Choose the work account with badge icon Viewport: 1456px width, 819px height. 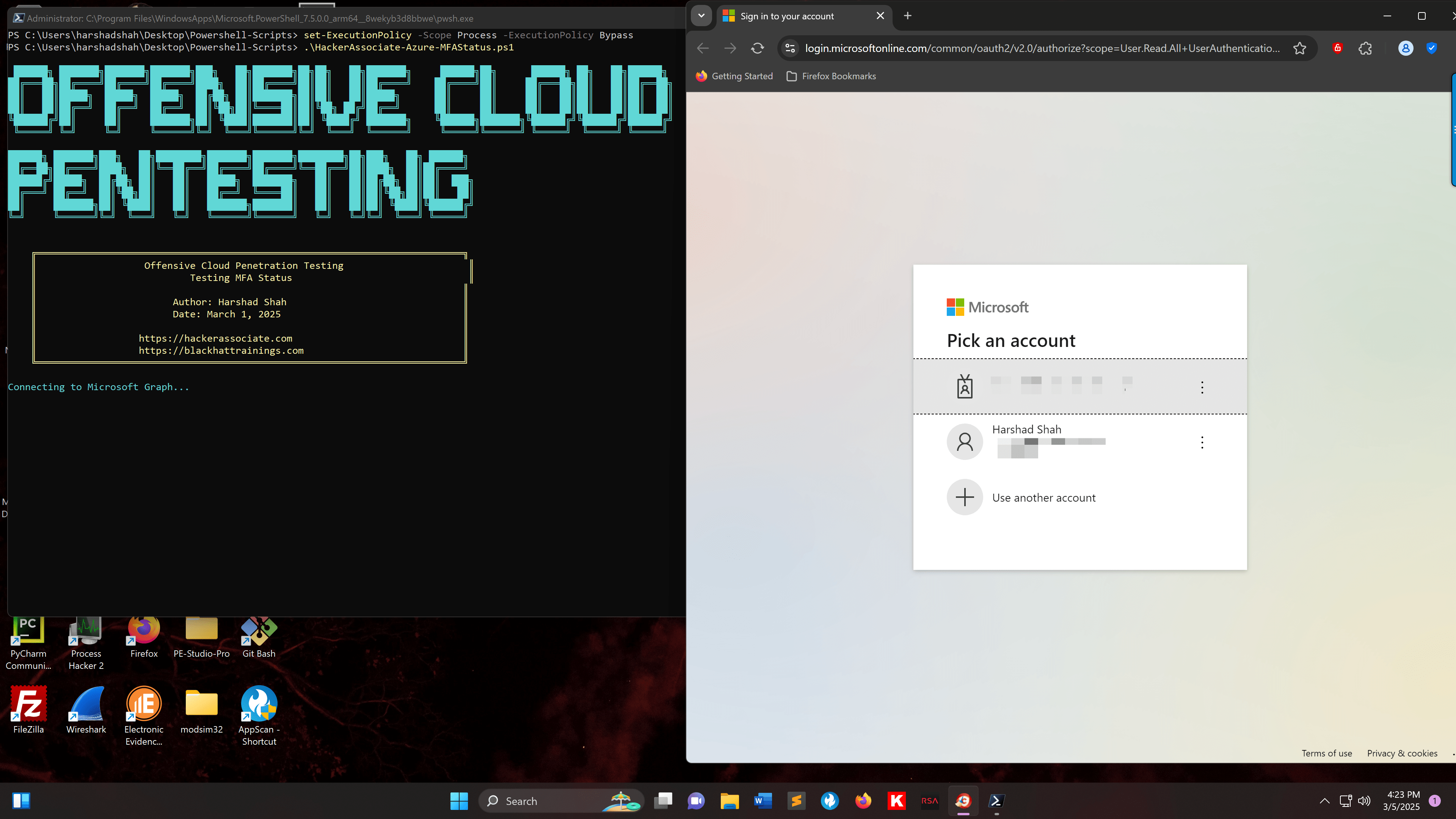pos(1079,387)
